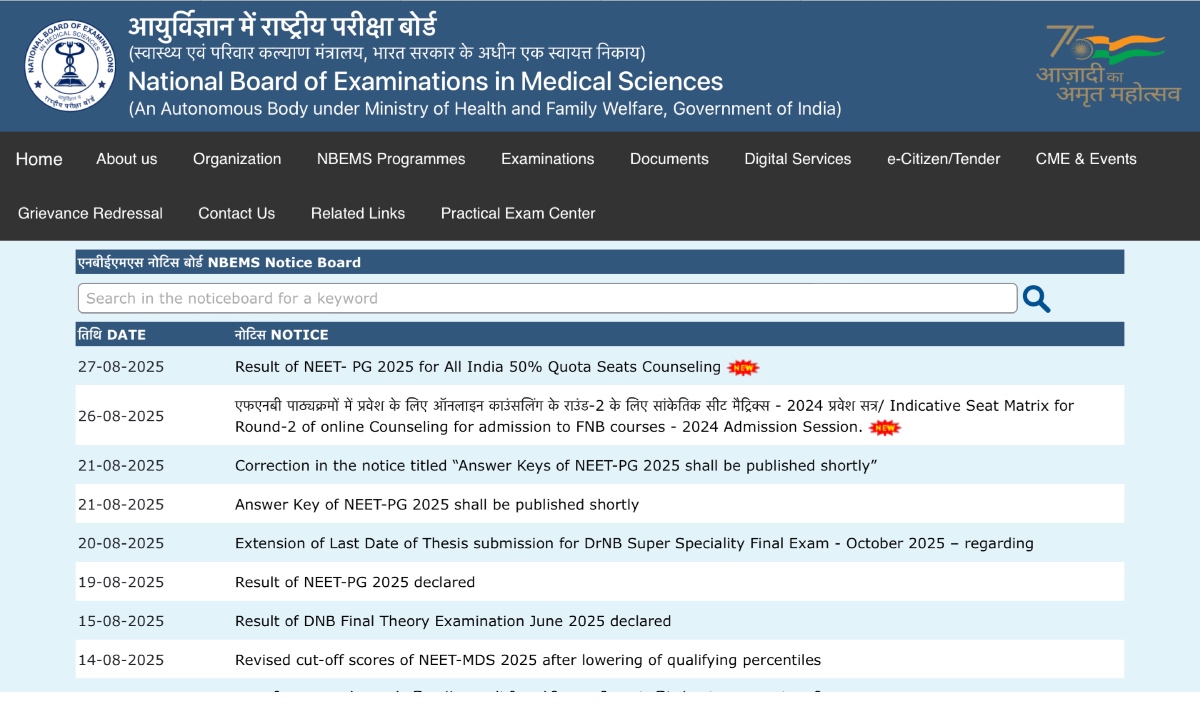Open the Grievance Redressal menu
This screenshot has width=1200, height=720.
pyautogui.click(x=90, y=213)
